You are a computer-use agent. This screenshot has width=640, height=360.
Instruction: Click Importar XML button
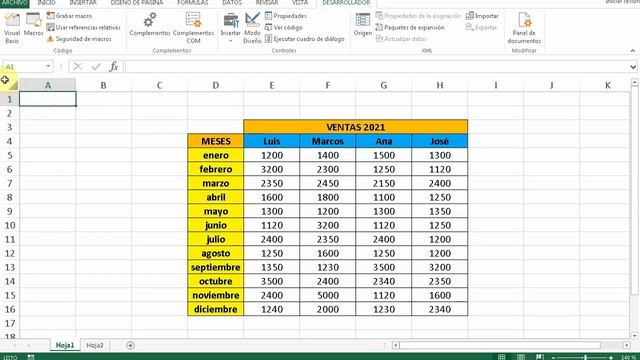tap(482, 16)
